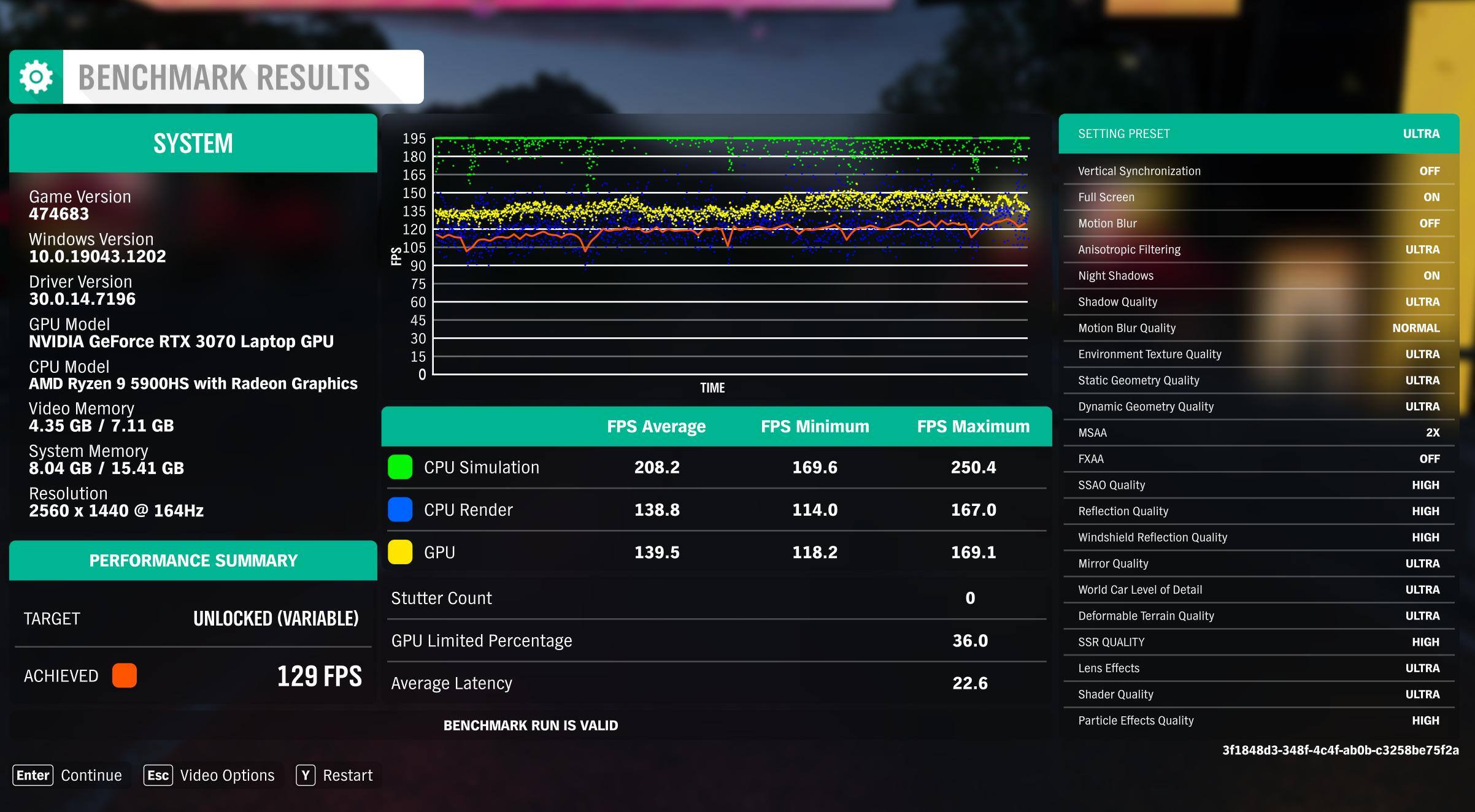Screen dimensions: 1475x812
Task: Click the Y key icon
Action: [305, 775]
